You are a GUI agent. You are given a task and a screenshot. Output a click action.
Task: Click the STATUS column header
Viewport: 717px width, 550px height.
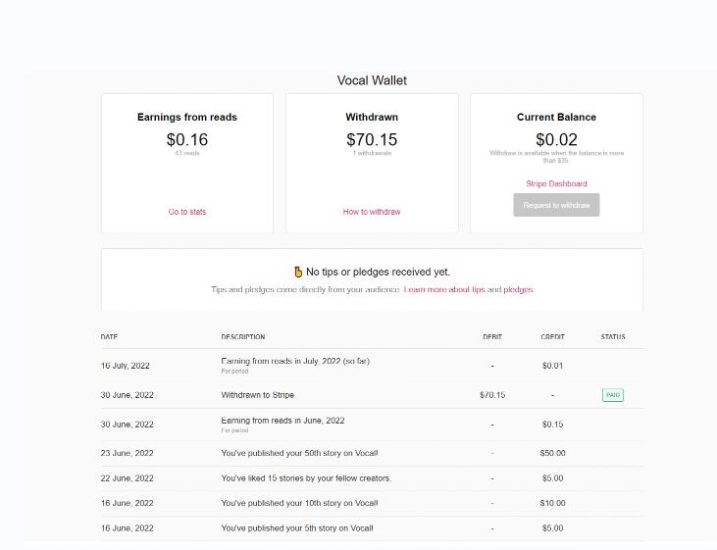tap(613, 337)
